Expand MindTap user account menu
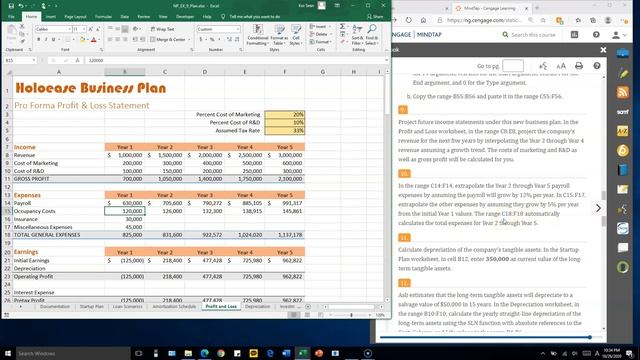 click(619, 35)
